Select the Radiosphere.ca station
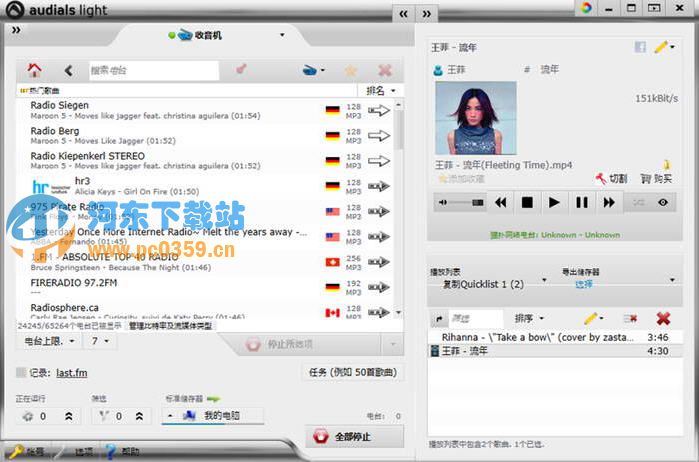 [205, 311]
